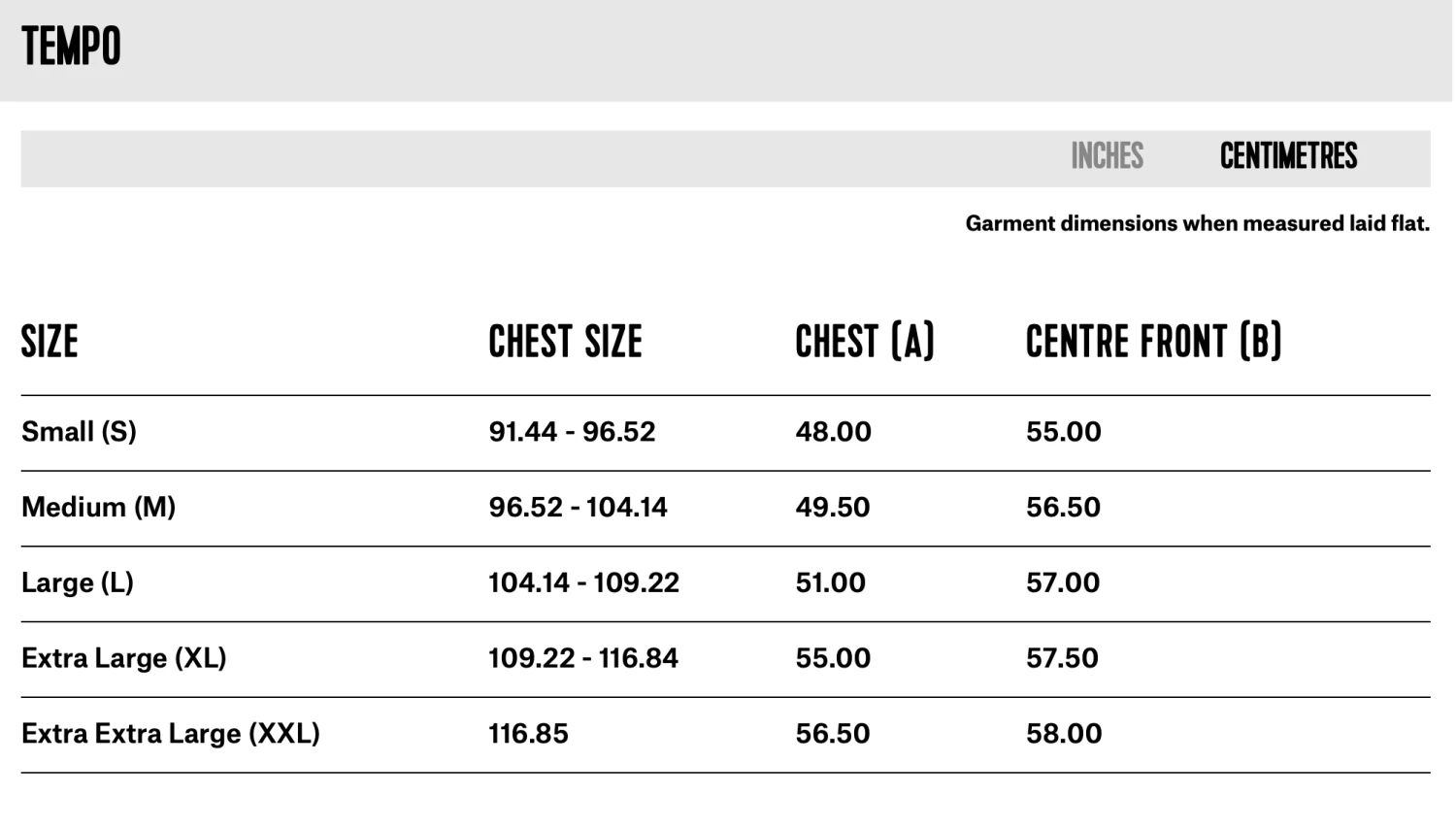Select the Extra Extra Large (XXL) label

coord(170,734)
